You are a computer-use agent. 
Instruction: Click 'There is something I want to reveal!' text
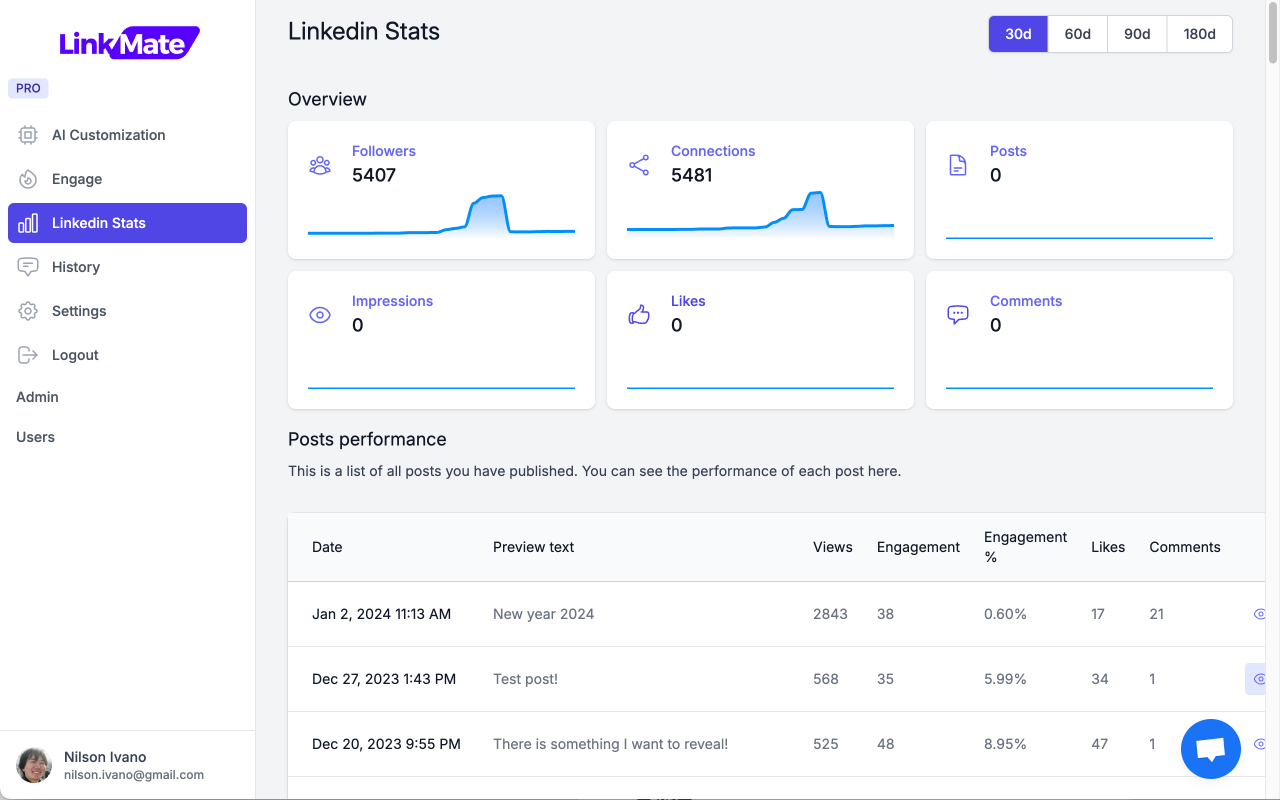pyautogui.click(x=610, y=744)
